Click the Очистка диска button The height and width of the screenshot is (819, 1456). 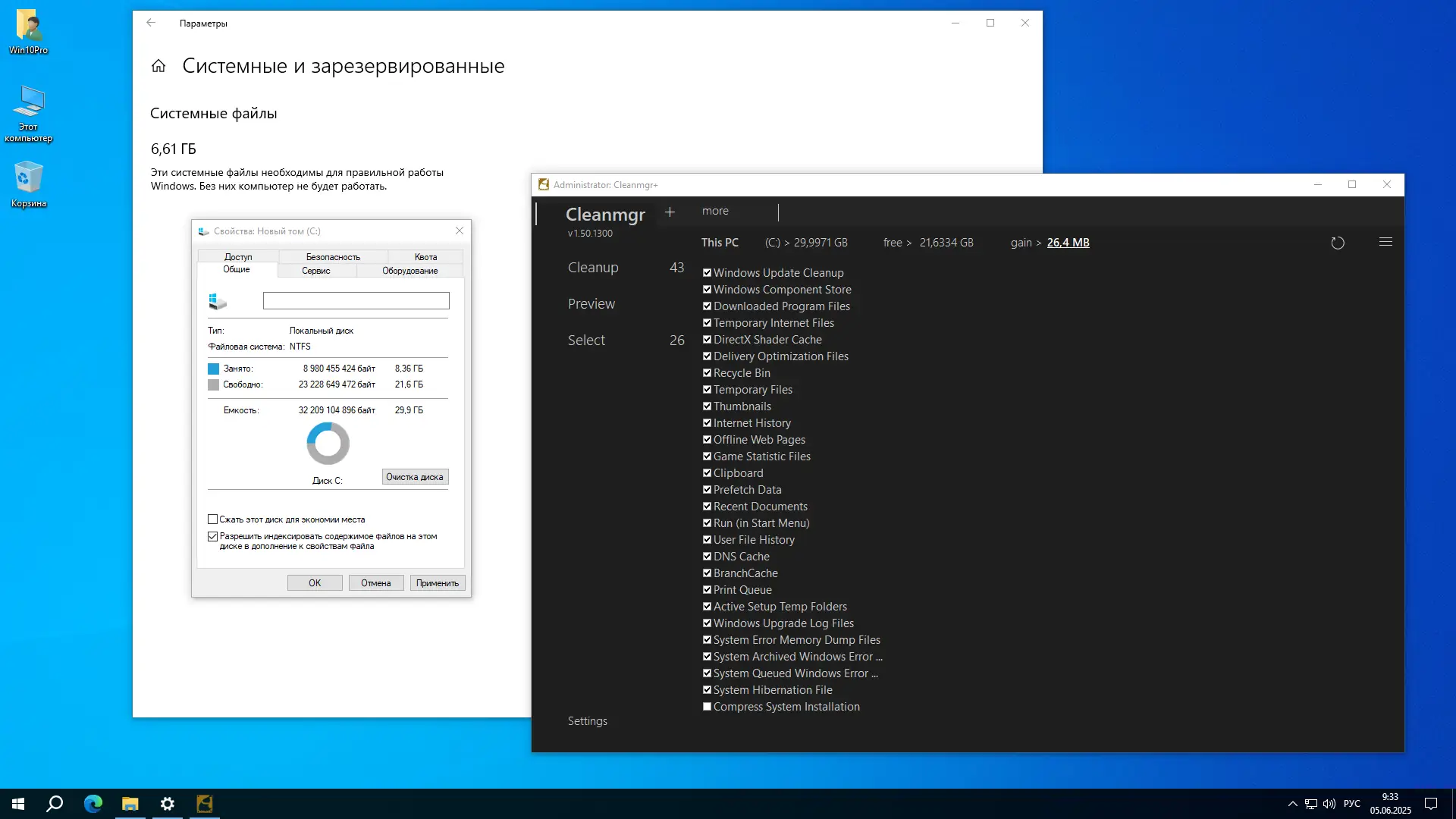coord(415,477)
